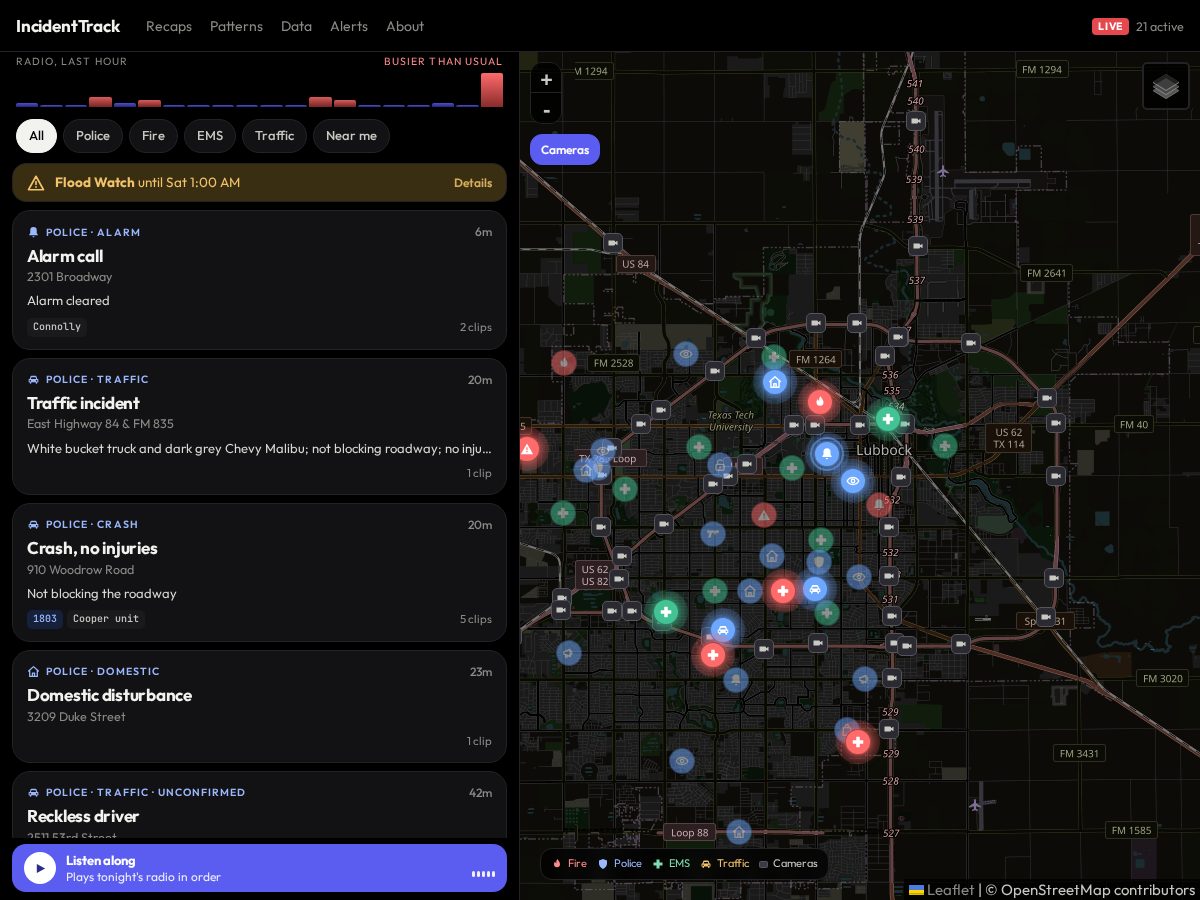The height and width of the screenshot is (900, 1200).
Task: Click the Flood Watch warning triangle icon
Action: tap(36, 183)
